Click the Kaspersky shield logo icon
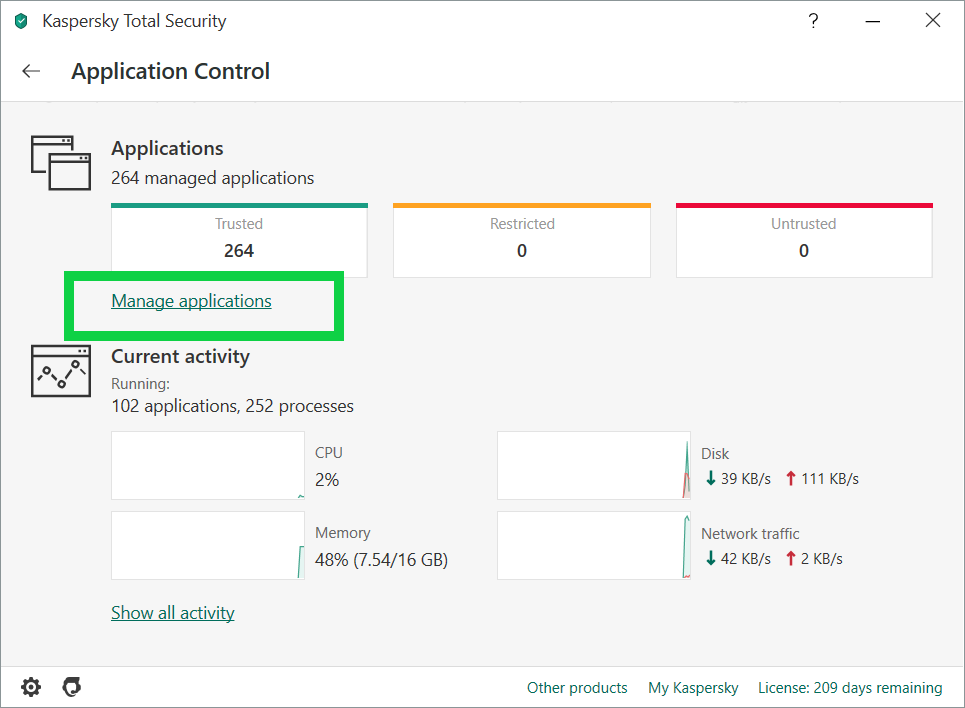The image size is (965, 708). coord(21,21)
